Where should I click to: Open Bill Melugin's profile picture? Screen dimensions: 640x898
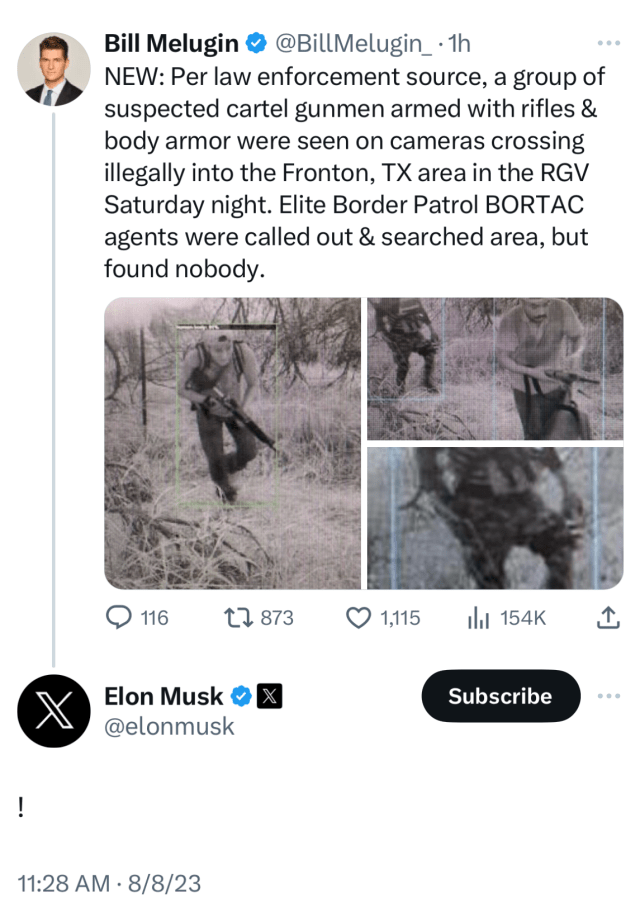(54, 69)
